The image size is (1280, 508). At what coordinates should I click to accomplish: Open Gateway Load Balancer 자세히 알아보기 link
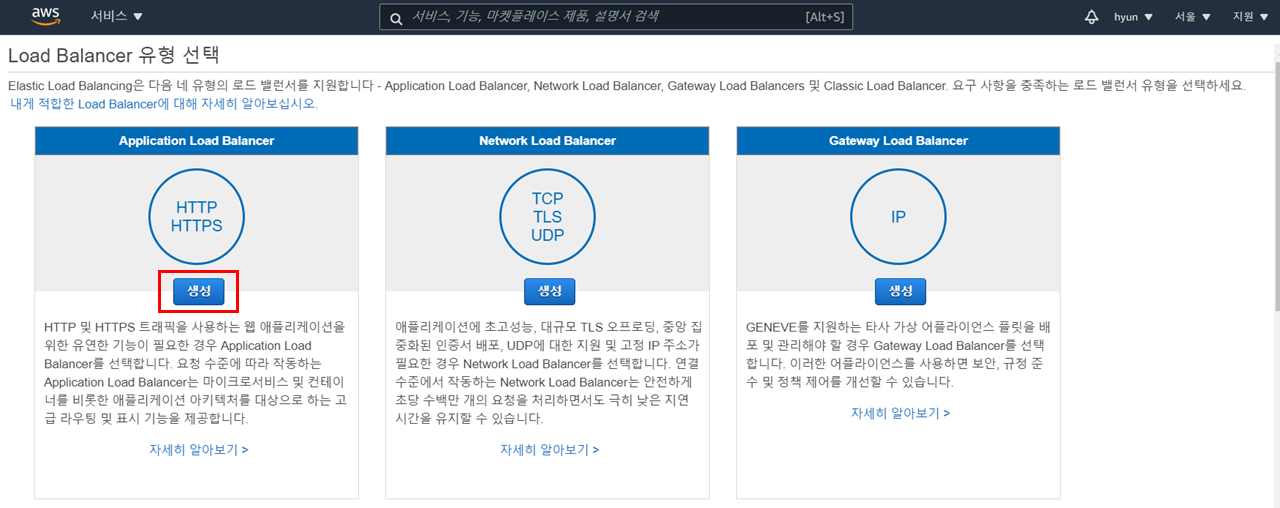900,413
